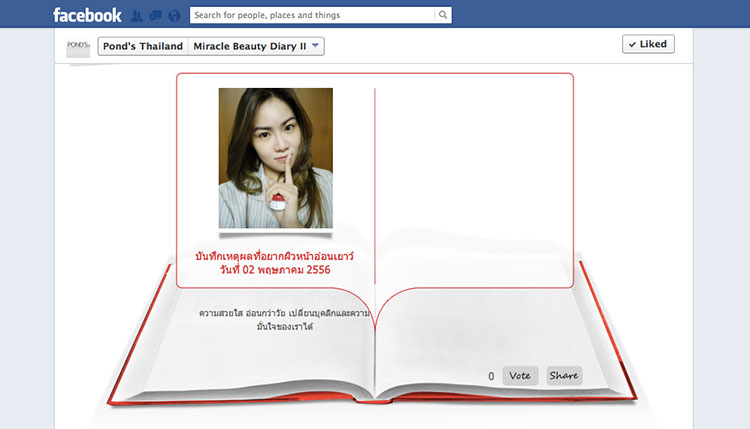
Task: Click the vote count 0
Action: (491, 376)
